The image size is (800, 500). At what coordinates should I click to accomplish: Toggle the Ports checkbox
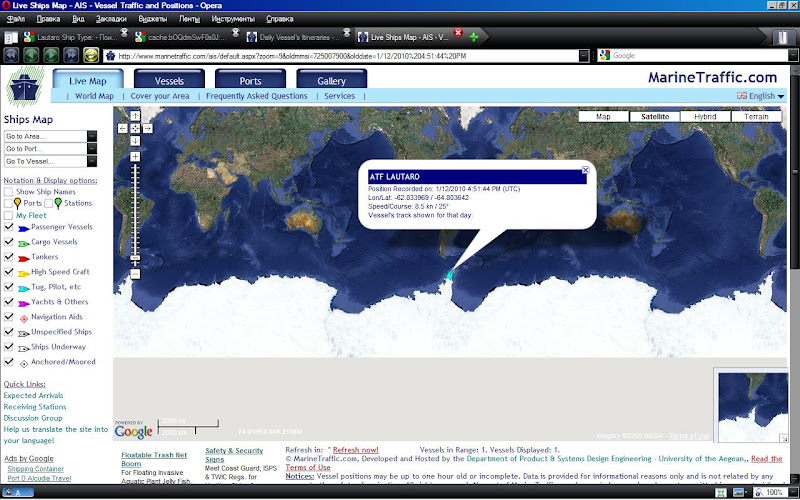8,203
